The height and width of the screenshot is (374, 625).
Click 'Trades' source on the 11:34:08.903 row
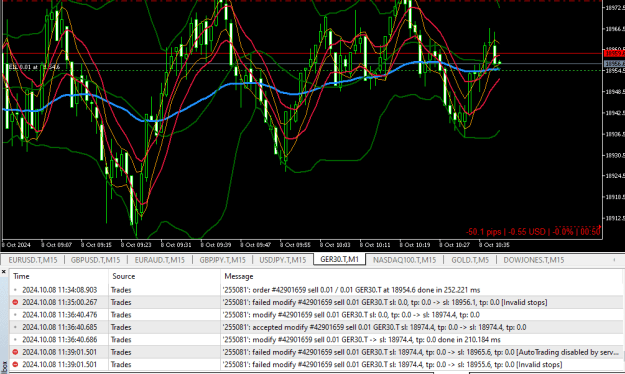click(x=121, y=290)
